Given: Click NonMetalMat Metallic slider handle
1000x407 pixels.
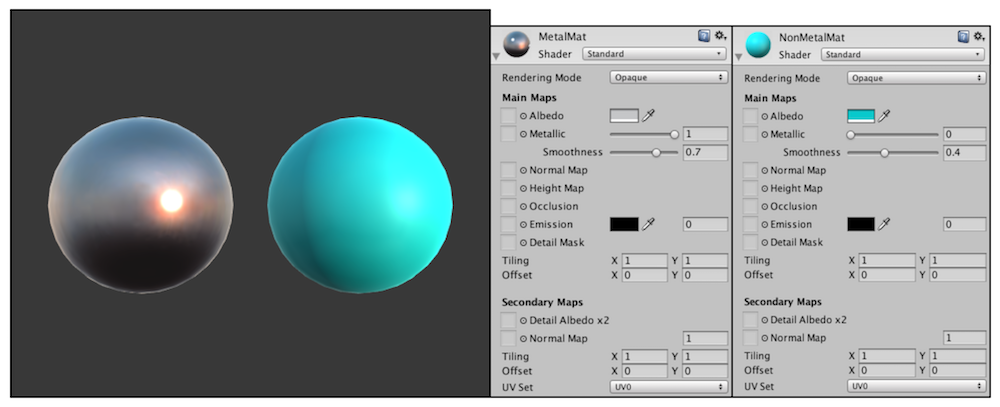Looking at the screenshot, I should pyautogui.click(x=851, y=135).
